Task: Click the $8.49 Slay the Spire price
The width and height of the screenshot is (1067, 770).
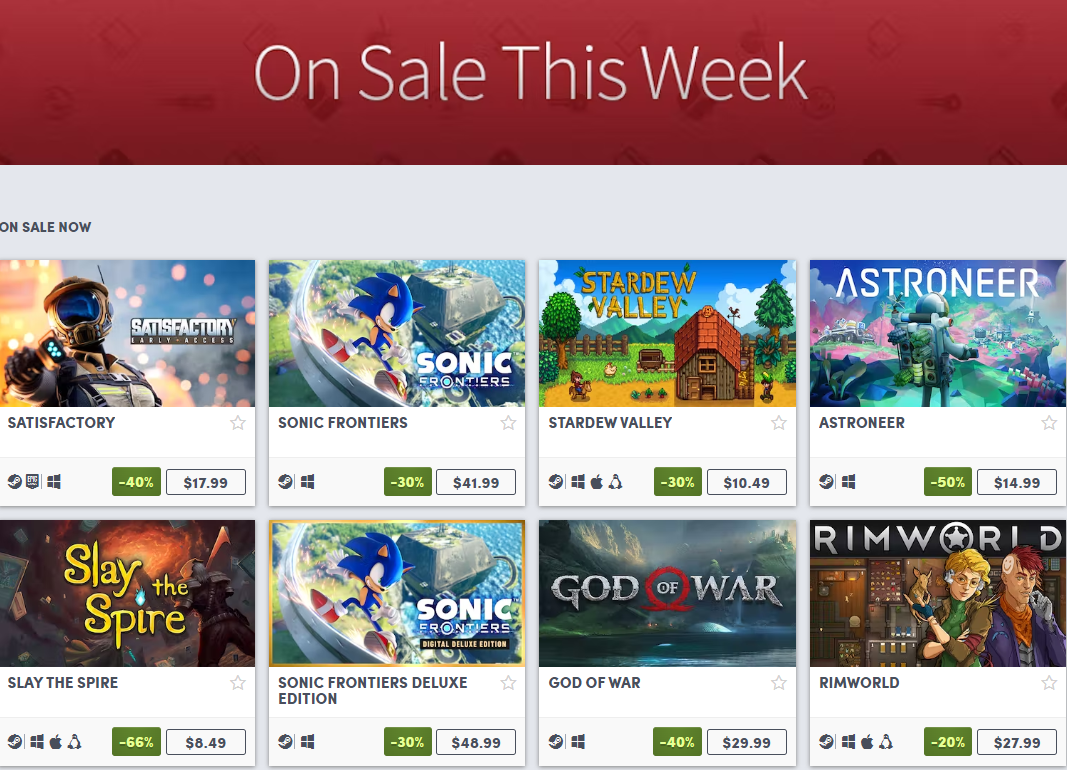Action: (206, 742)
